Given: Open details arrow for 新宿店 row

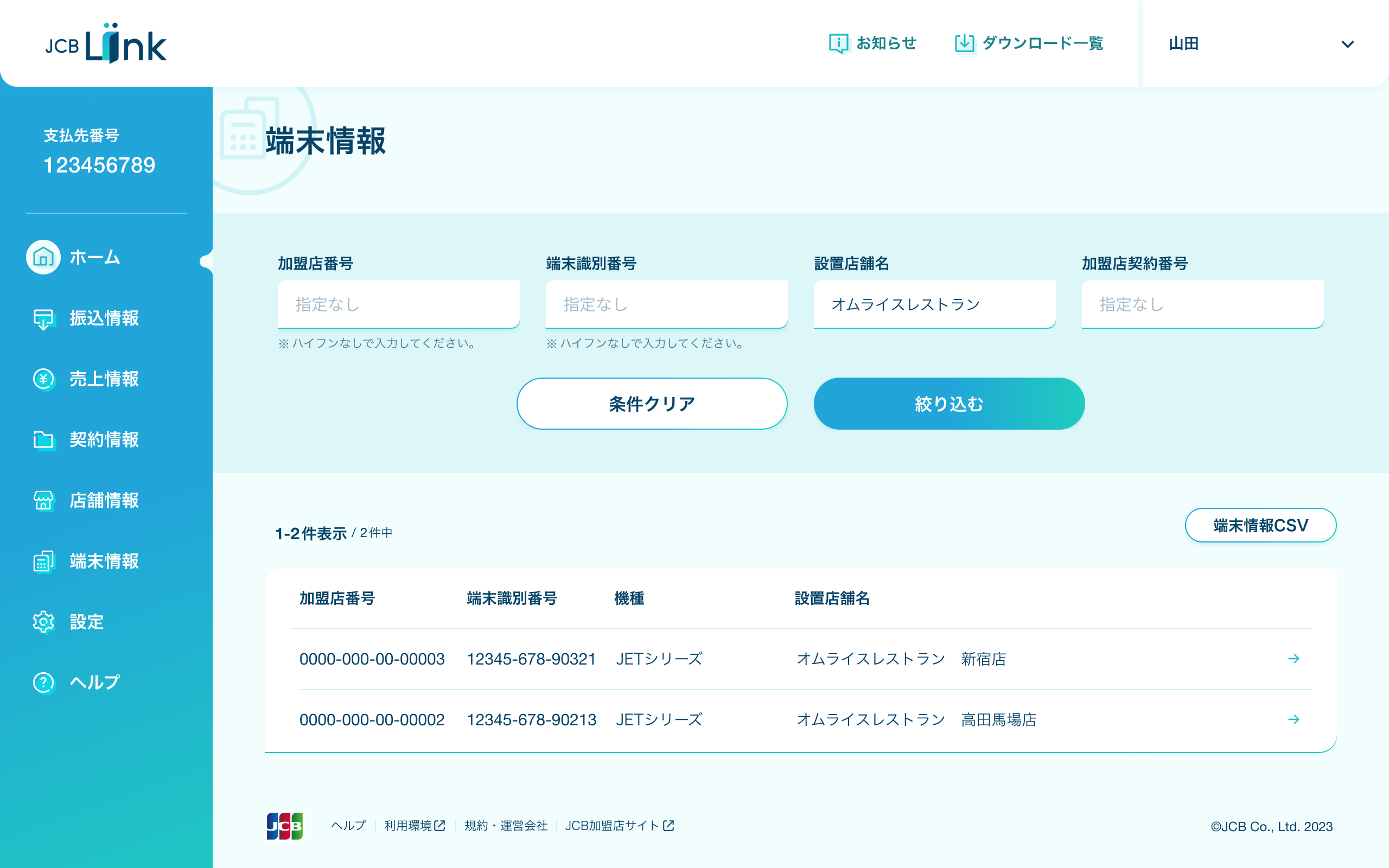Looking at the screenshot, I should click(x=1293, y=659).
